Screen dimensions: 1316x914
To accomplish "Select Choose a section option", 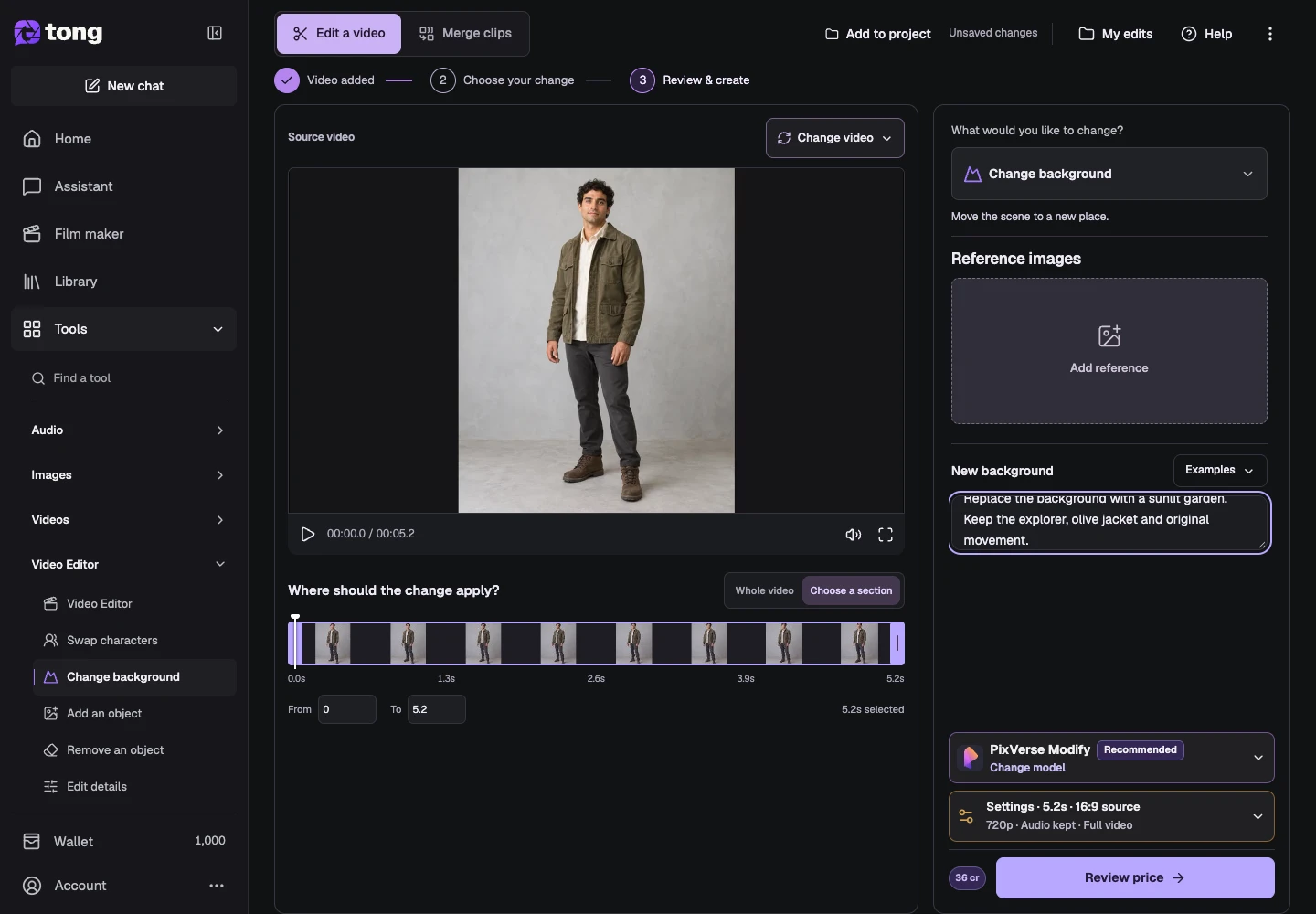I will tap(851, 590).
